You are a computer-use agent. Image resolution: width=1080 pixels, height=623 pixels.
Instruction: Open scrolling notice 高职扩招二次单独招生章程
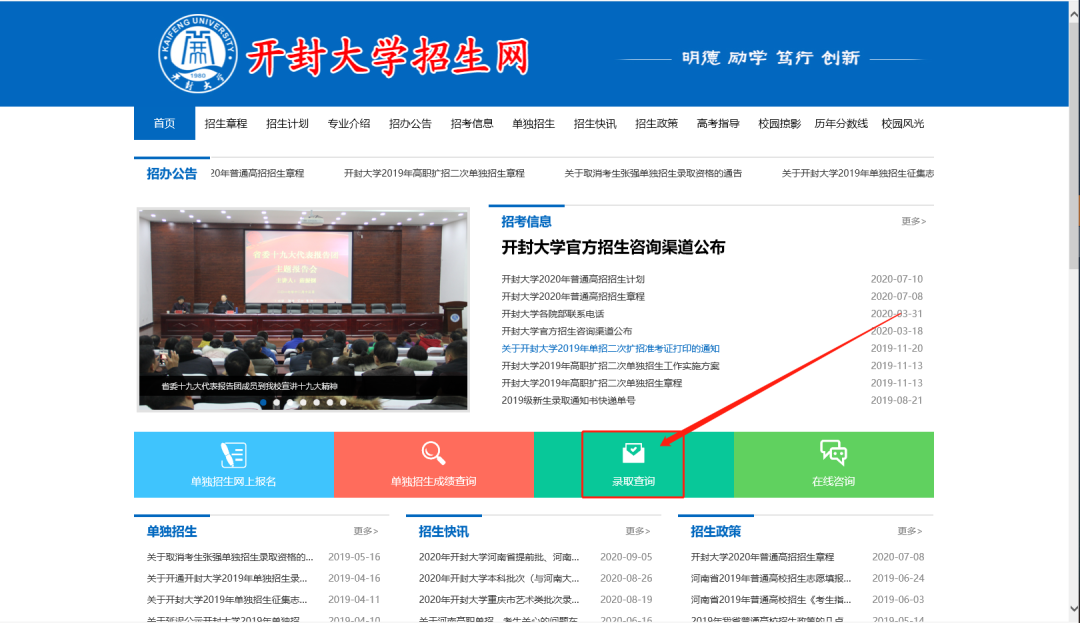(434, 173)
